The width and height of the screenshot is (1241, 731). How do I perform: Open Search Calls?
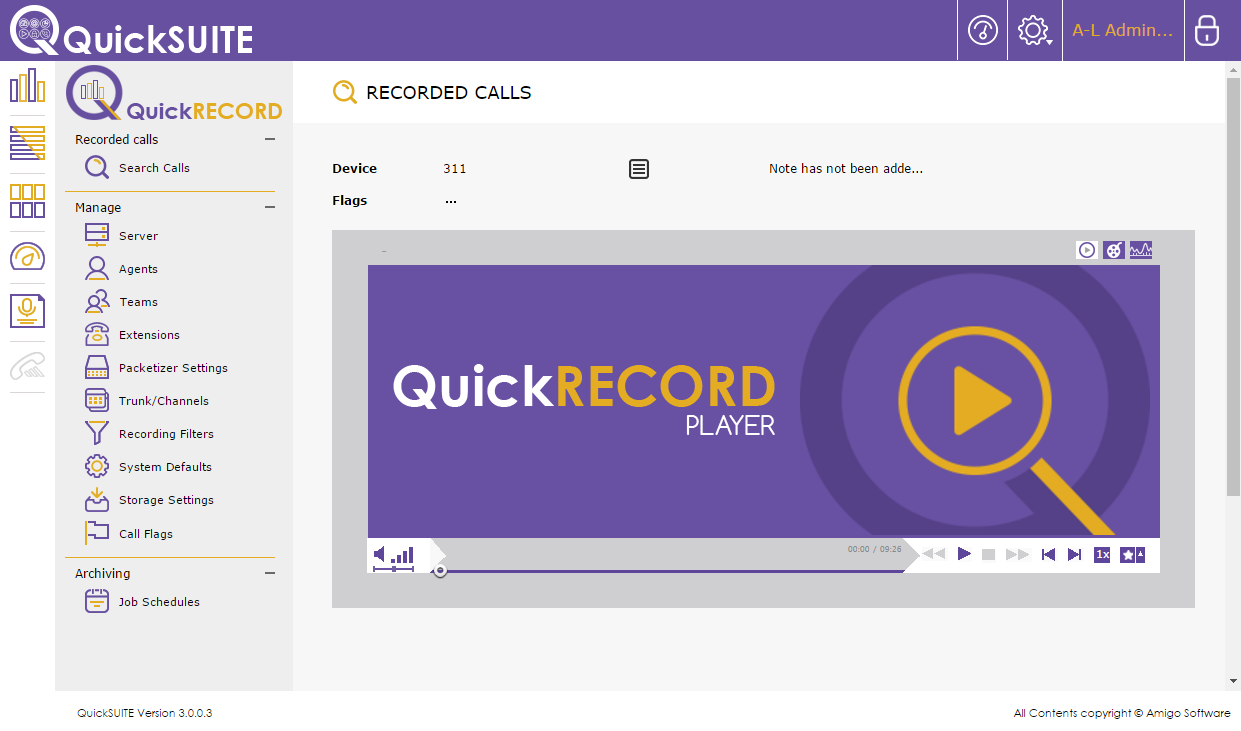(154, 168)
